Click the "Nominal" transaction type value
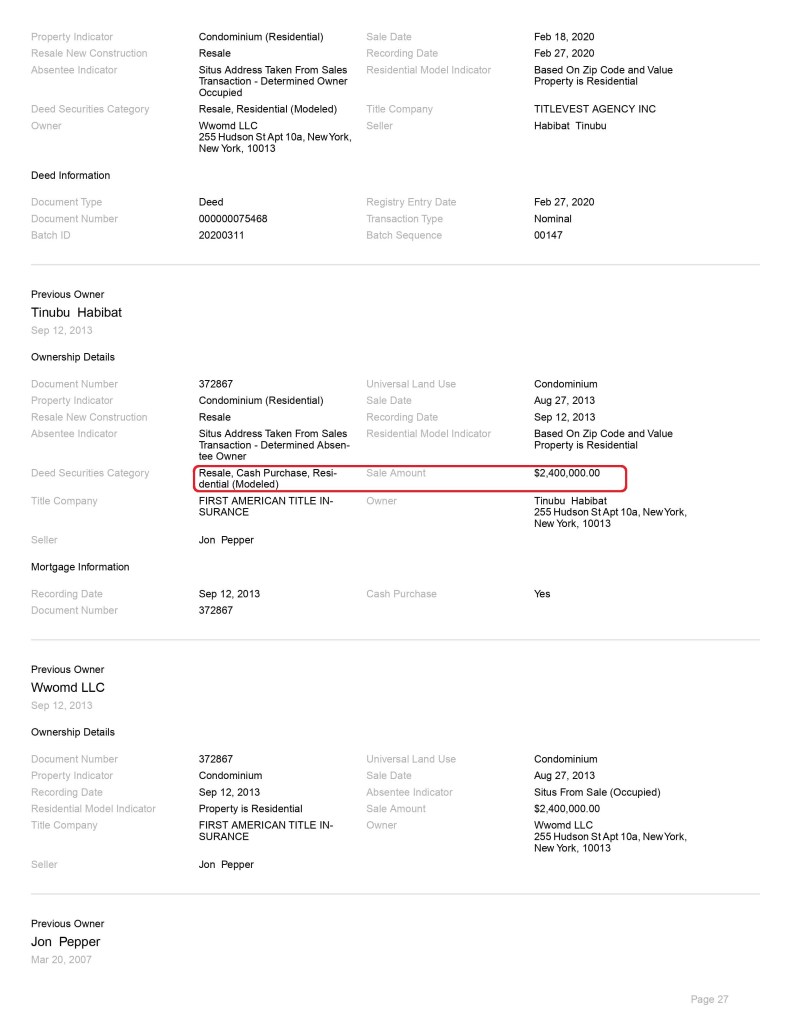791x1023 pixels. click(552, 218)
